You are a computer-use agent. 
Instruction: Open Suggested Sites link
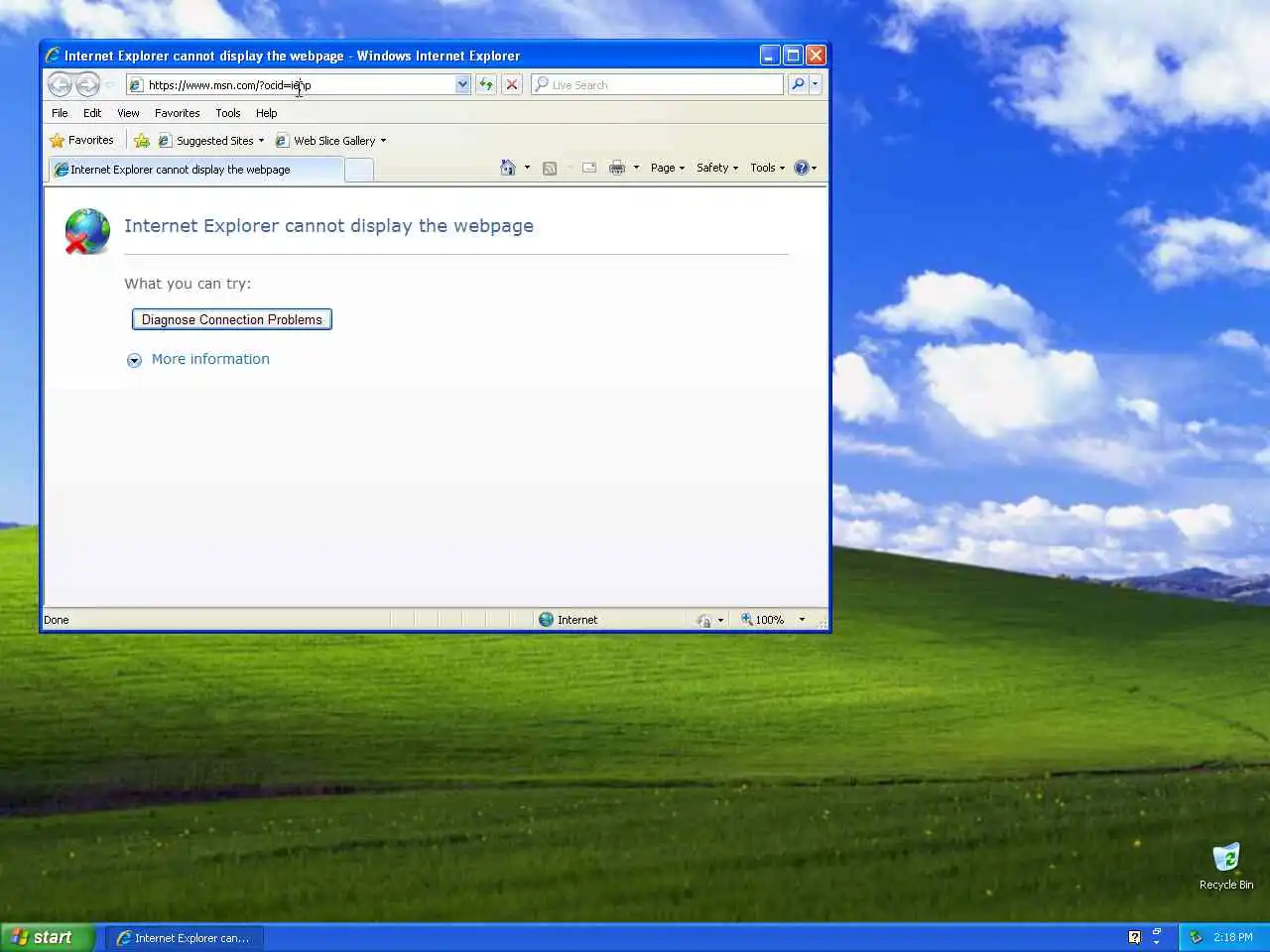click(206, 141)
